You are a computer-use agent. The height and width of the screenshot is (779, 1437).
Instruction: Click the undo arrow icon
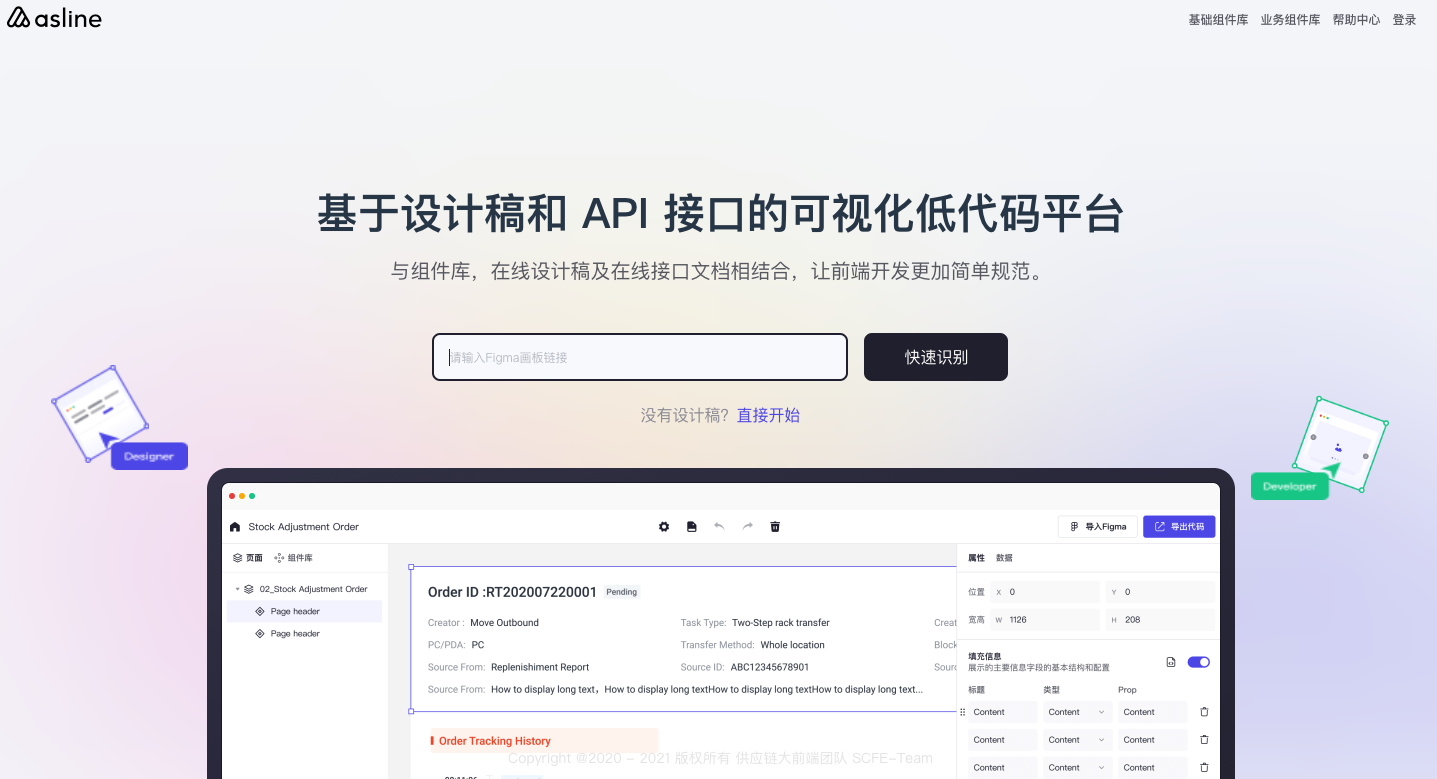coord(719,527)
